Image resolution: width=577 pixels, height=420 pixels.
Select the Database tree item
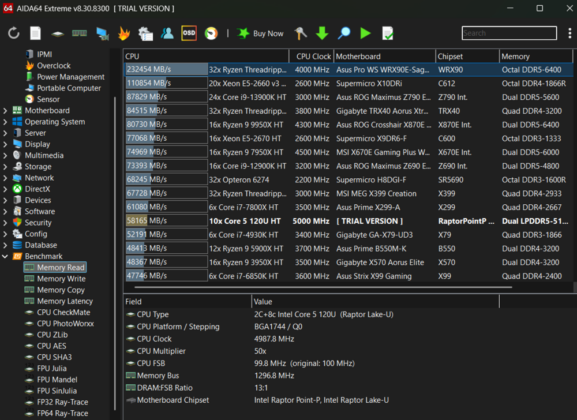[35, 245]
